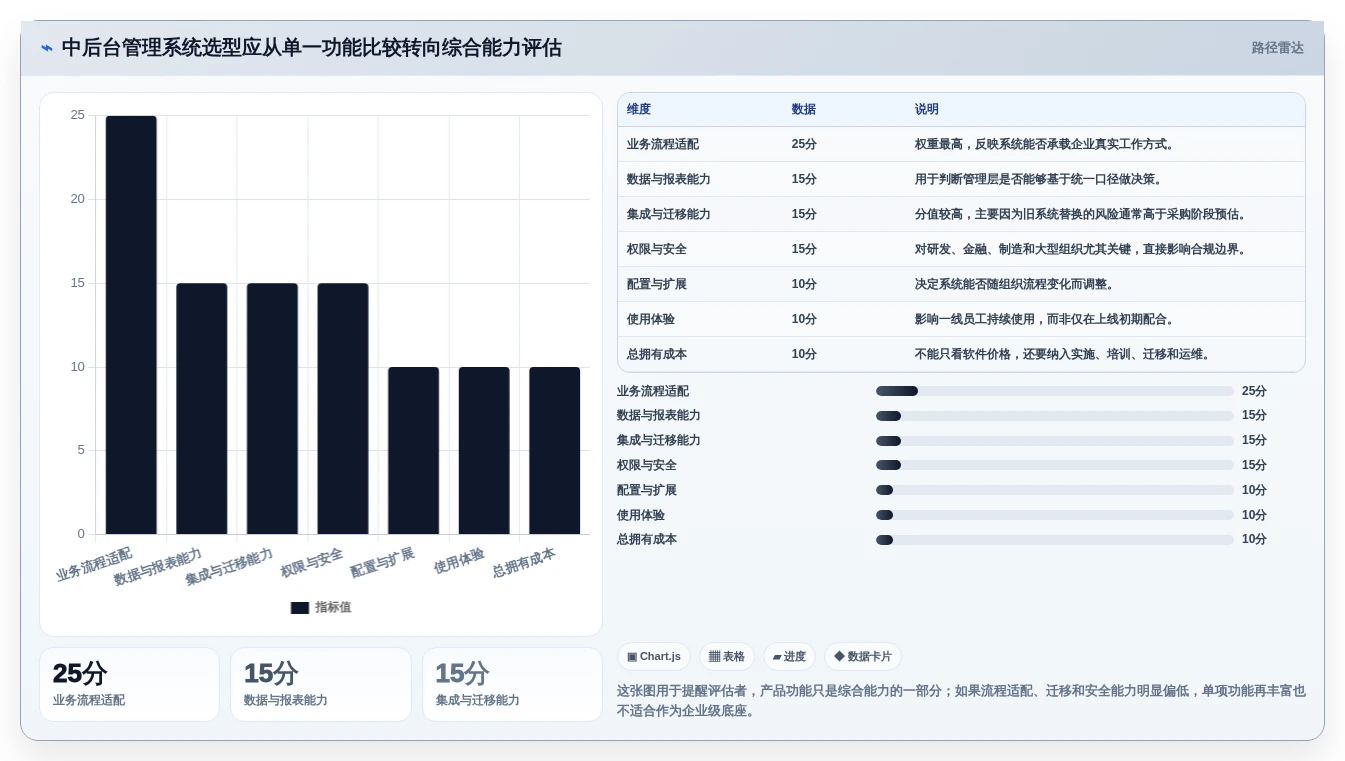
Task: Click the 权限与安全 bar in chart
Action: click(x=343, y=409)
